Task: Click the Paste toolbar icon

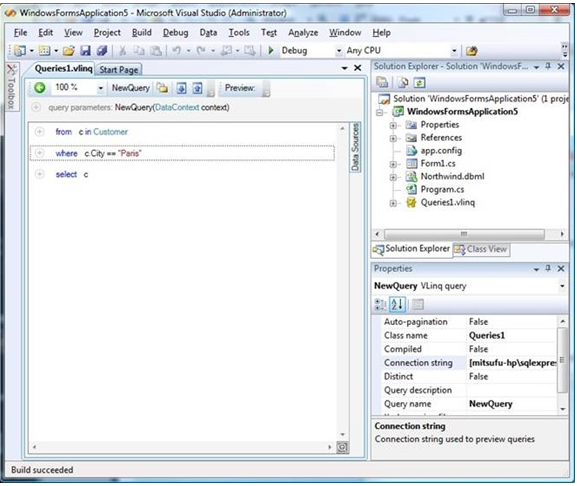Action: pyautogui.click(x=156, y=50)
